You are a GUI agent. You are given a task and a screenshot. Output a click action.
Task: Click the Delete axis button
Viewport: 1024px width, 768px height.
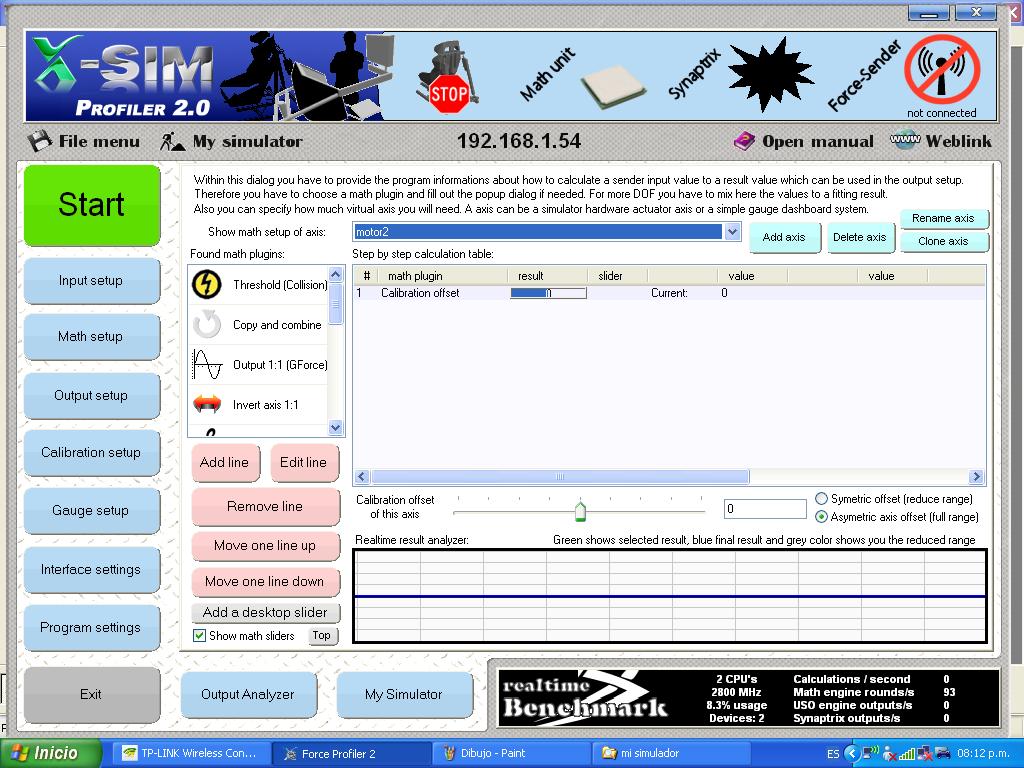pos(859,238)
